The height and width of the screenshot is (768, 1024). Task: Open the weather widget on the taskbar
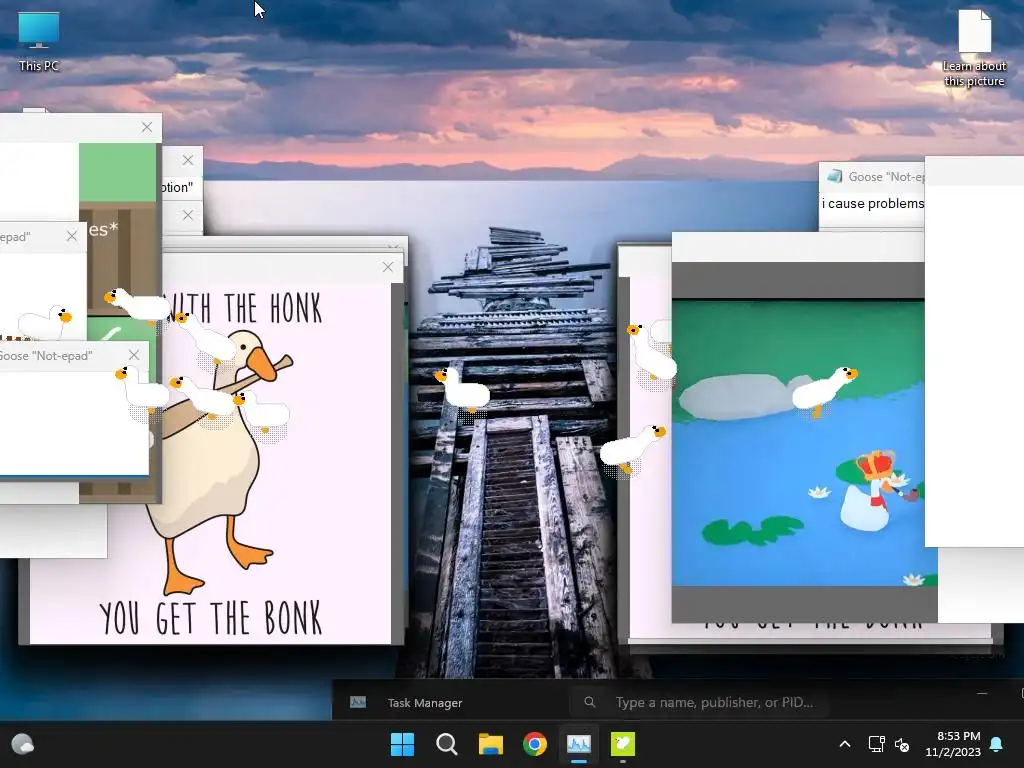tap(23, 744)
